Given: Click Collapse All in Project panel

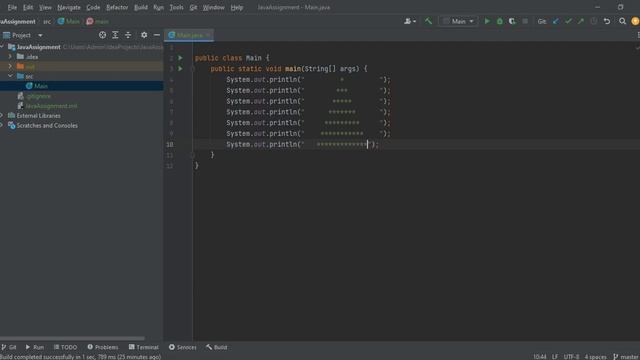Looking at the screenshot, I should pos(128,35).
